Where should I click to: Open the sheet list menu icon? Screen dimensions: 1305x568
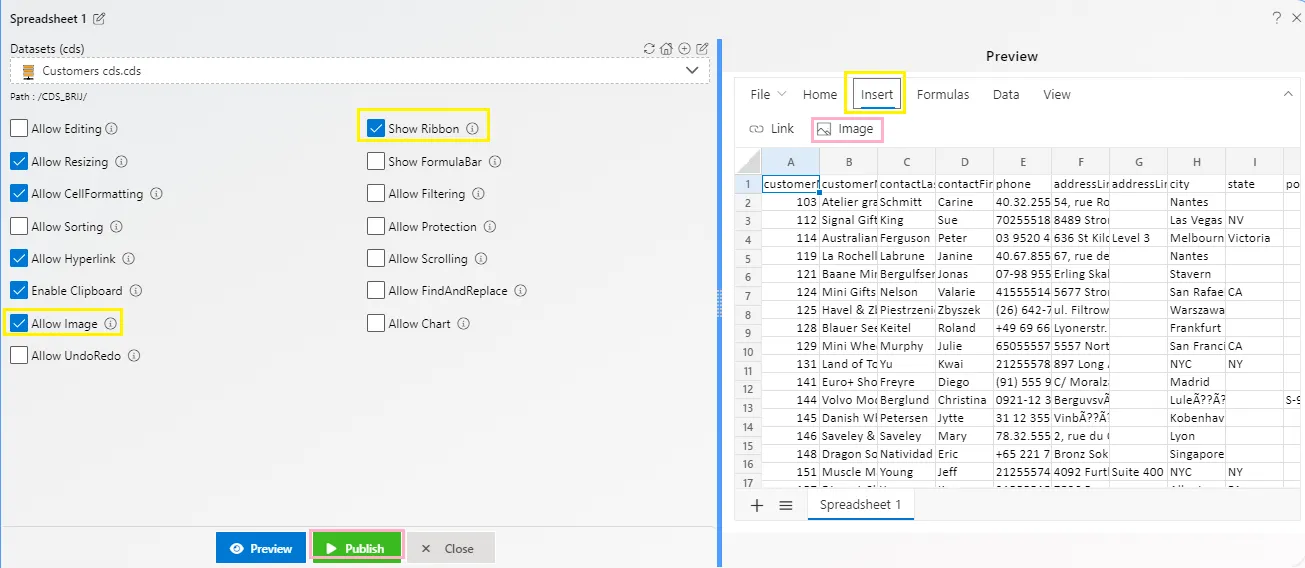[786, 505]
